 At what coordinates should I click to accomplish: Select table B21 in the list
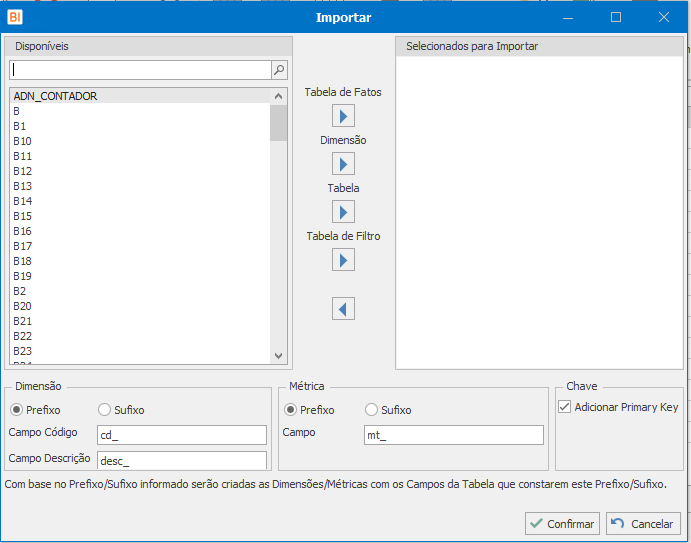tap(140, 321)
